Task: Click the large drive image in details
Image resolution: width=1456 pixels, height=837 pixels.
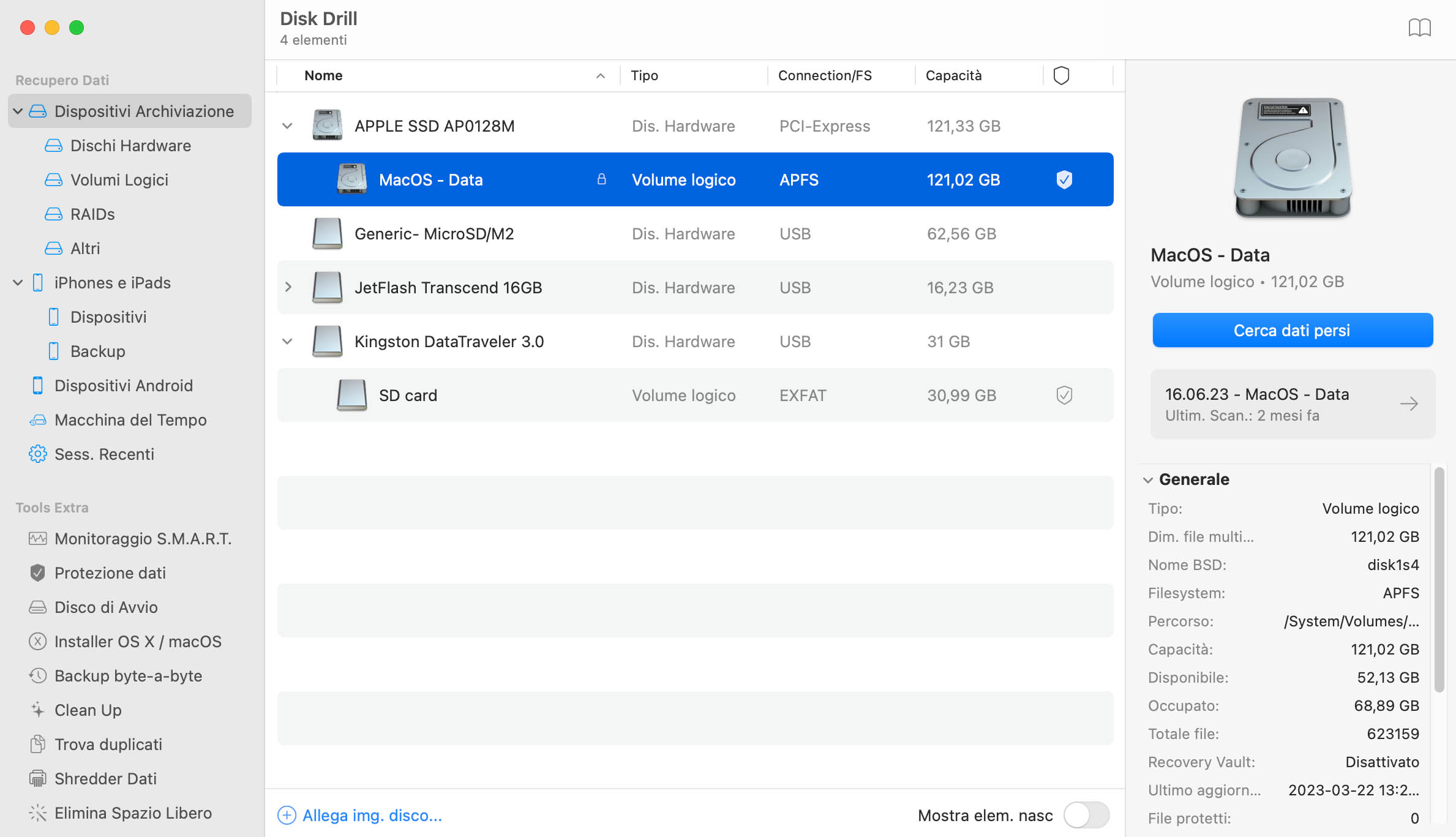Action: [1293, 158]
